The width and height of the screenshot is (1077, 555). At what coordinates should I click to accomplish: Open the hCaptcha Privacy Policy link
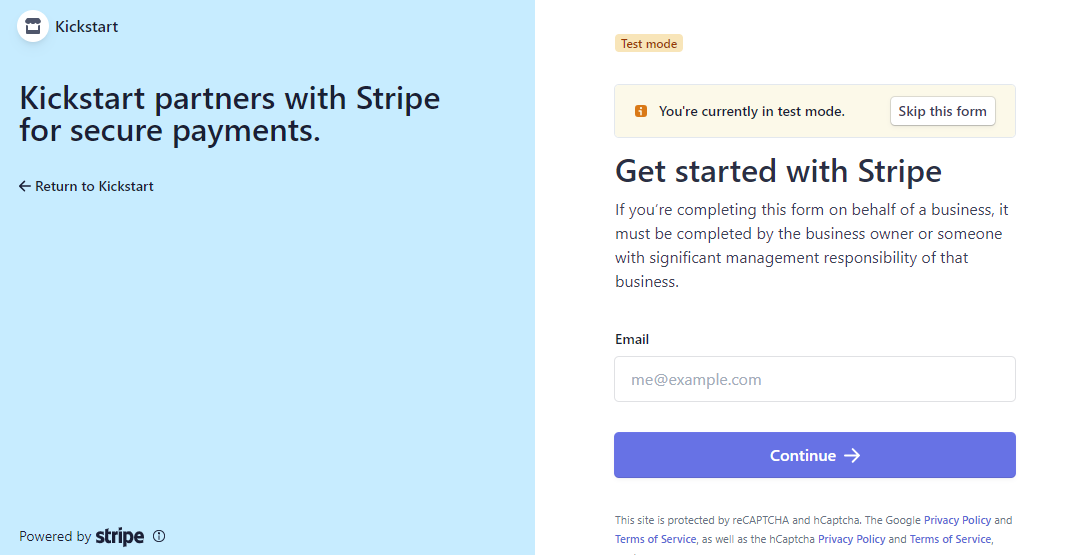[852, 539]
